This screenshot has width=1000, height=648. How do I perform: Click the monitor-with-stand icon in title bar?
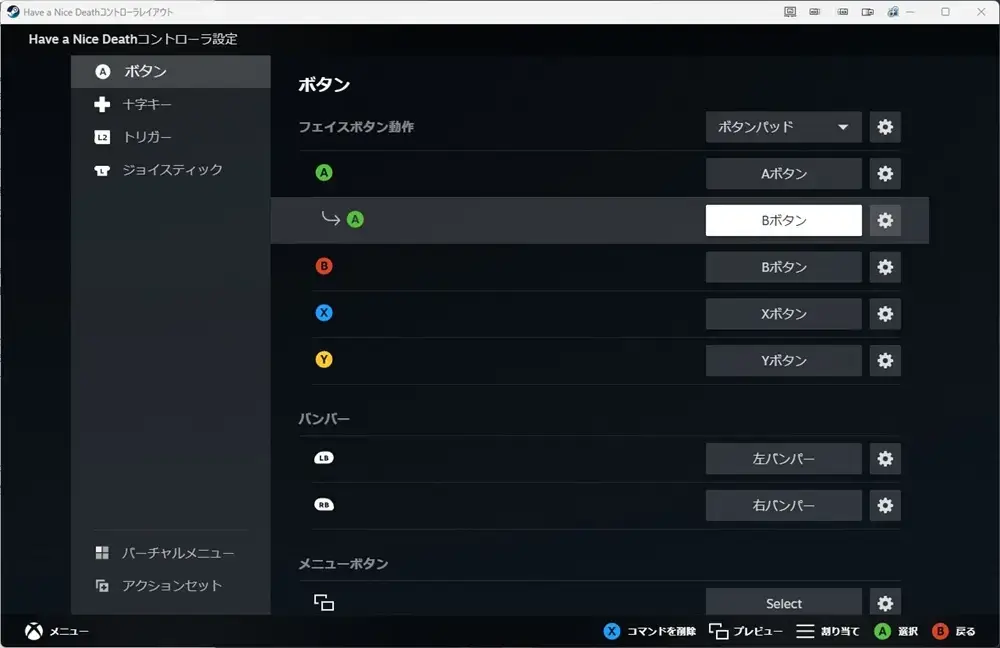click(x=790, y=11)
